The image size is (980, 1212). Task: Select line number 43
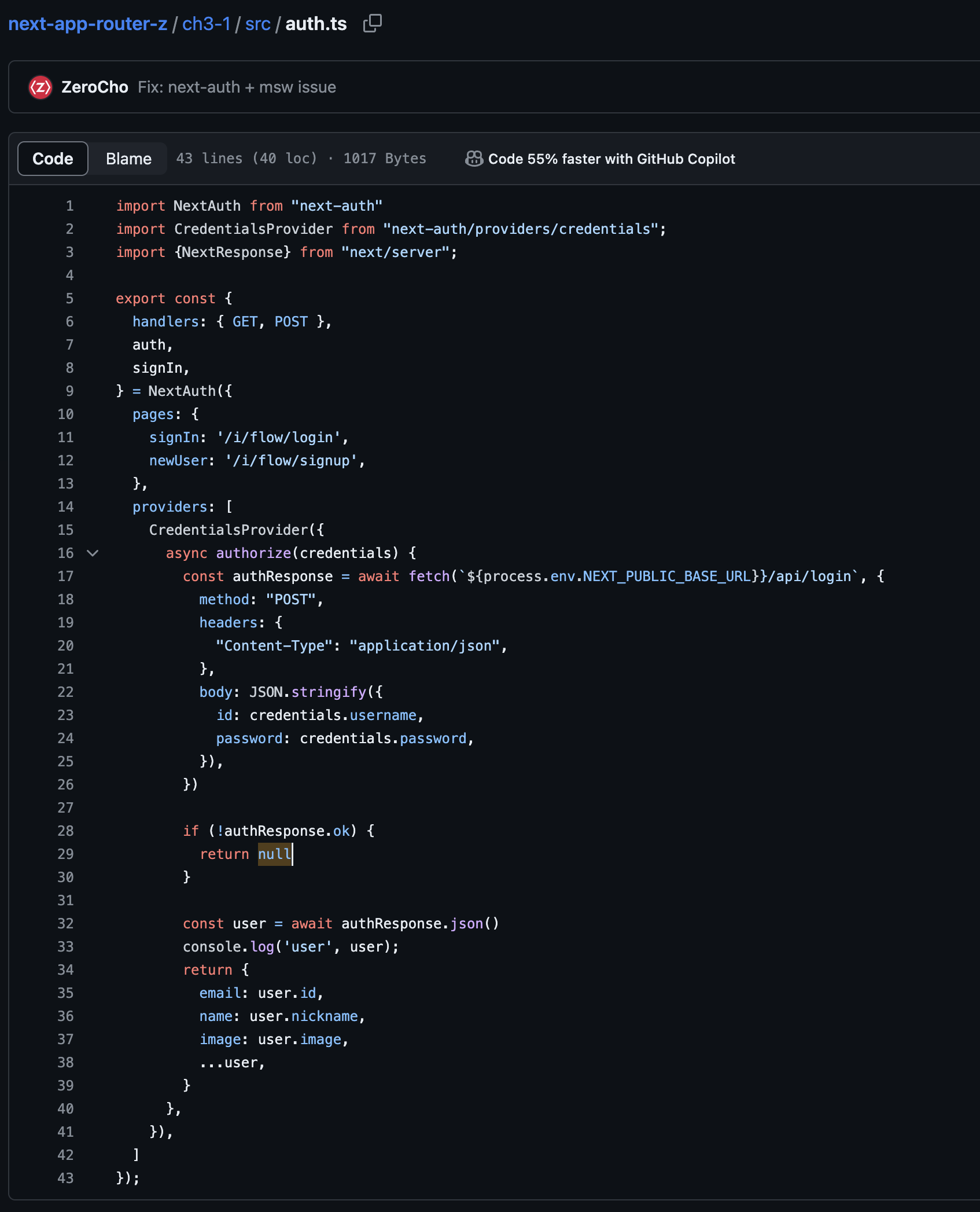click(x=65, y=1178)
